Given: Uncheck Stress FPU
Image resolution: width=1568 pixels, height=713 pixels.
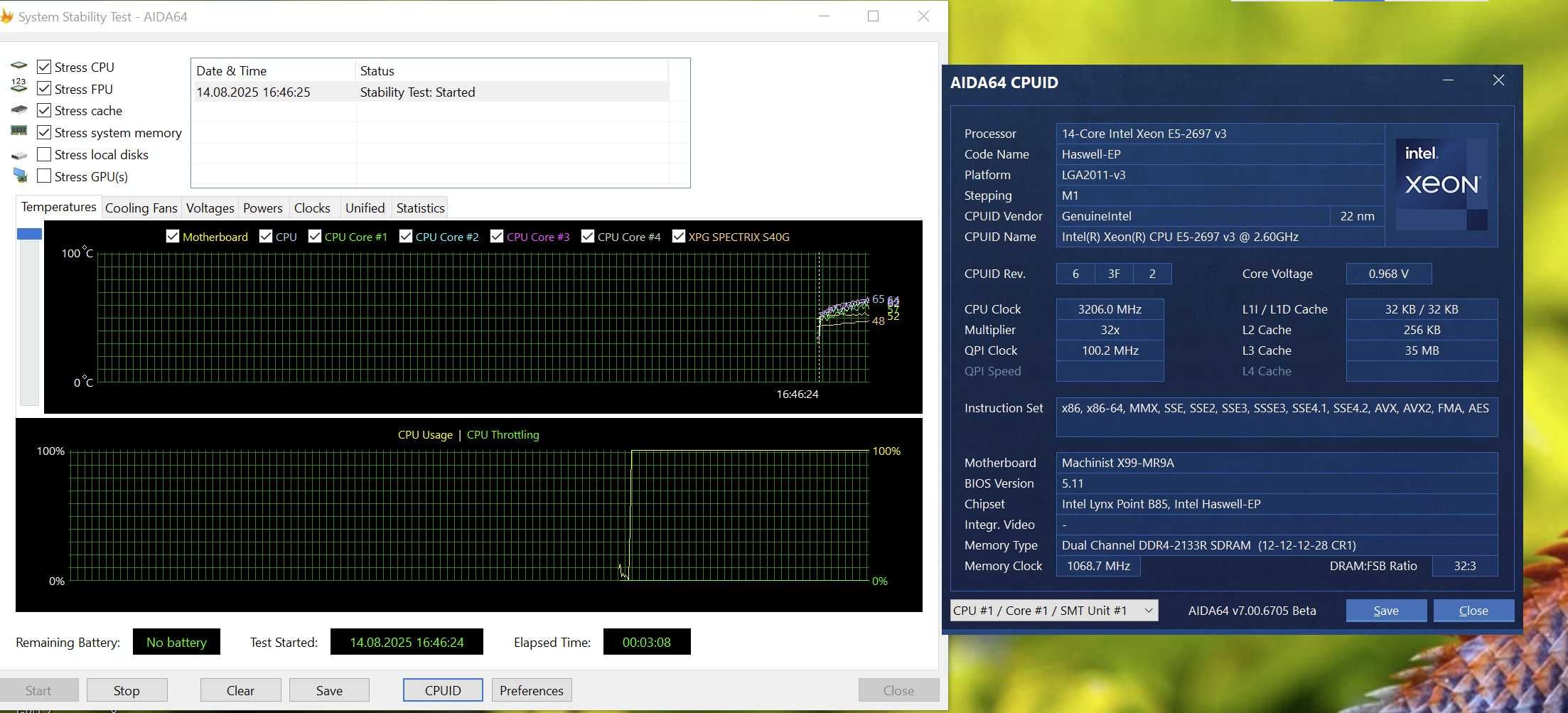Looking at the screenshot, I should point(44,89).
